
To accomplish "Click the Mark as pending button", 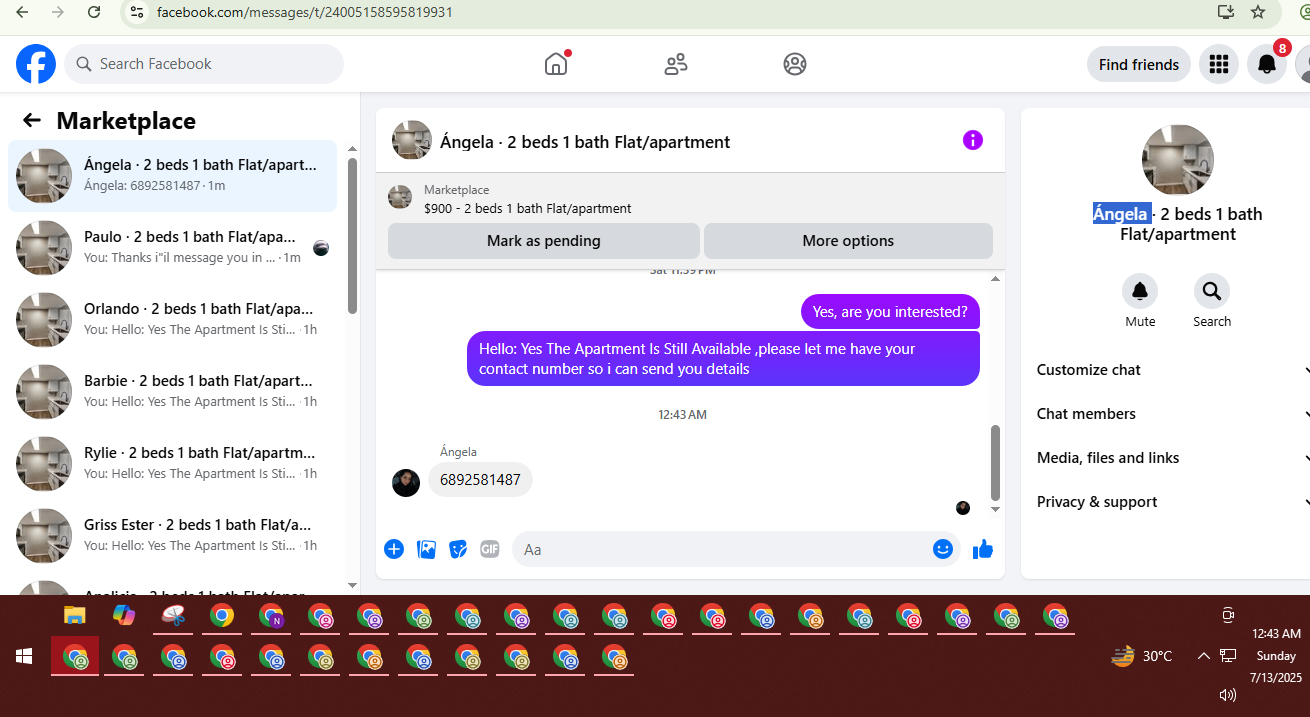I will click(x=544, y=241).
